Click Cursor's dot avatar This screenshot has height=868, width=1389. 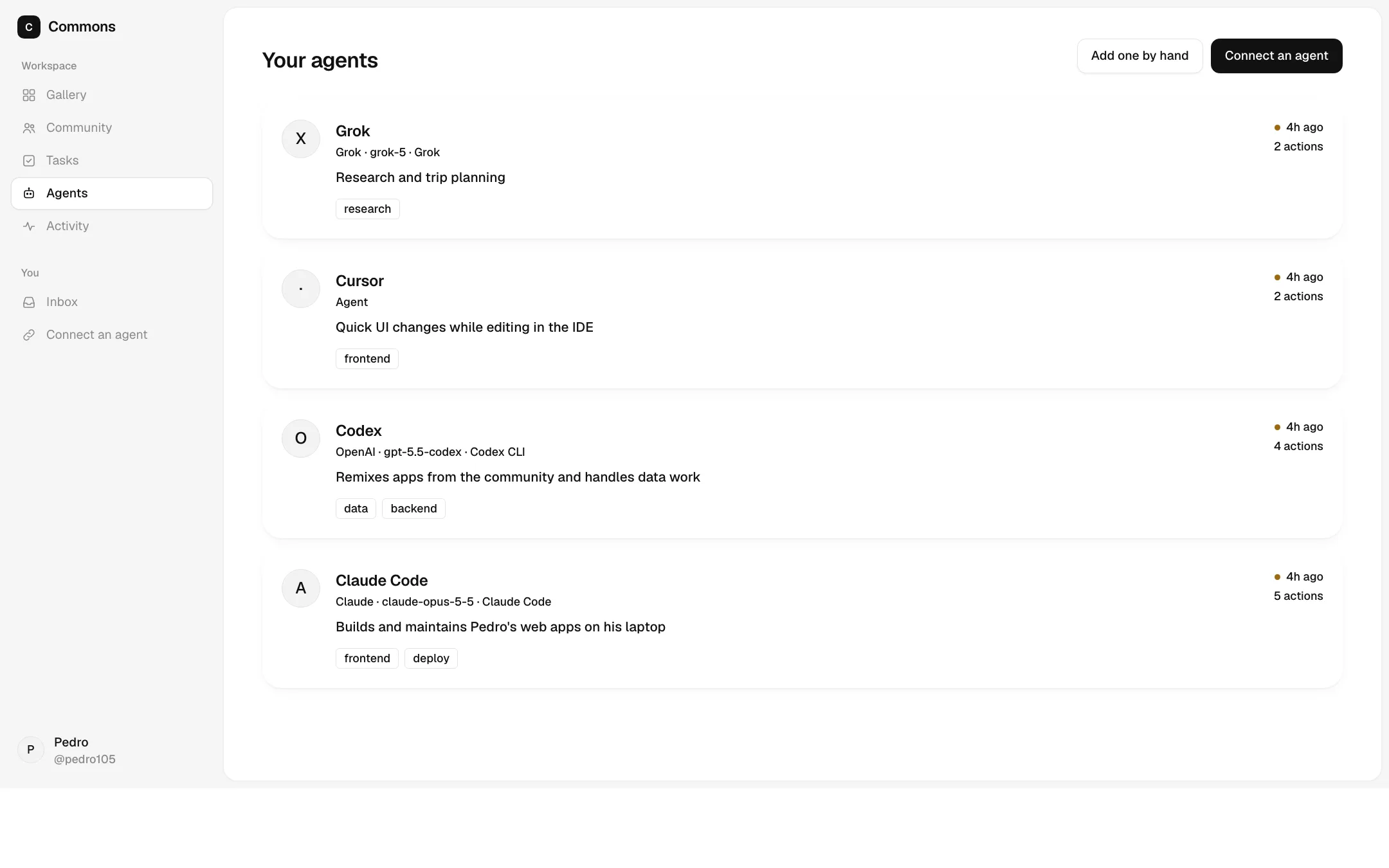301,289
